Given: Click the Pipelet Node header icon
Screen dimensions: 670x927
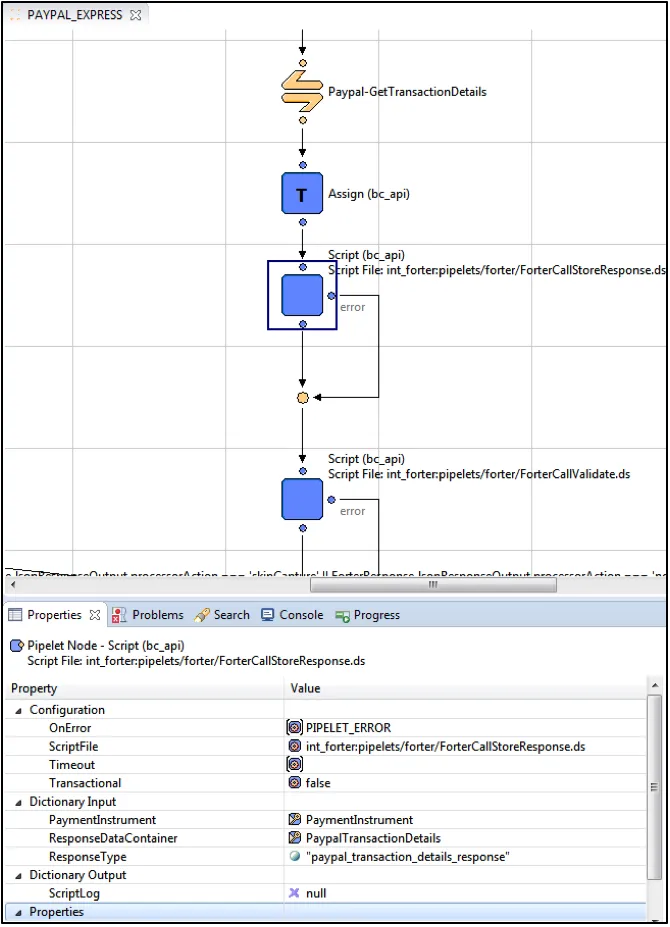Looking at the screenshot, I should (x=17, y=646).
